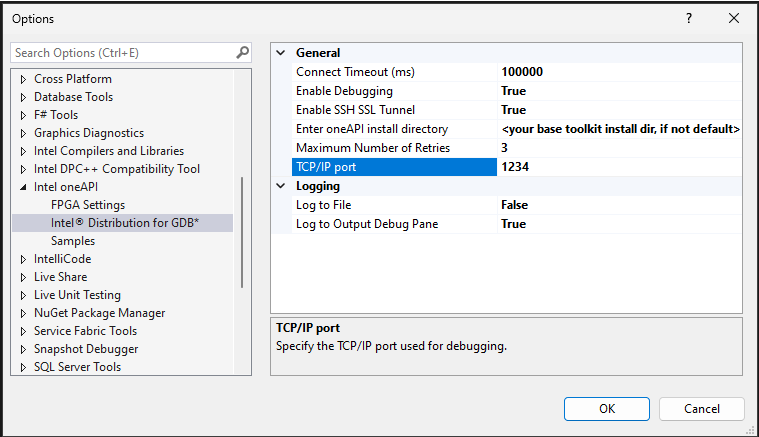Expand the Database Tools node
The image size is (759, 437).
pos(24,97)
